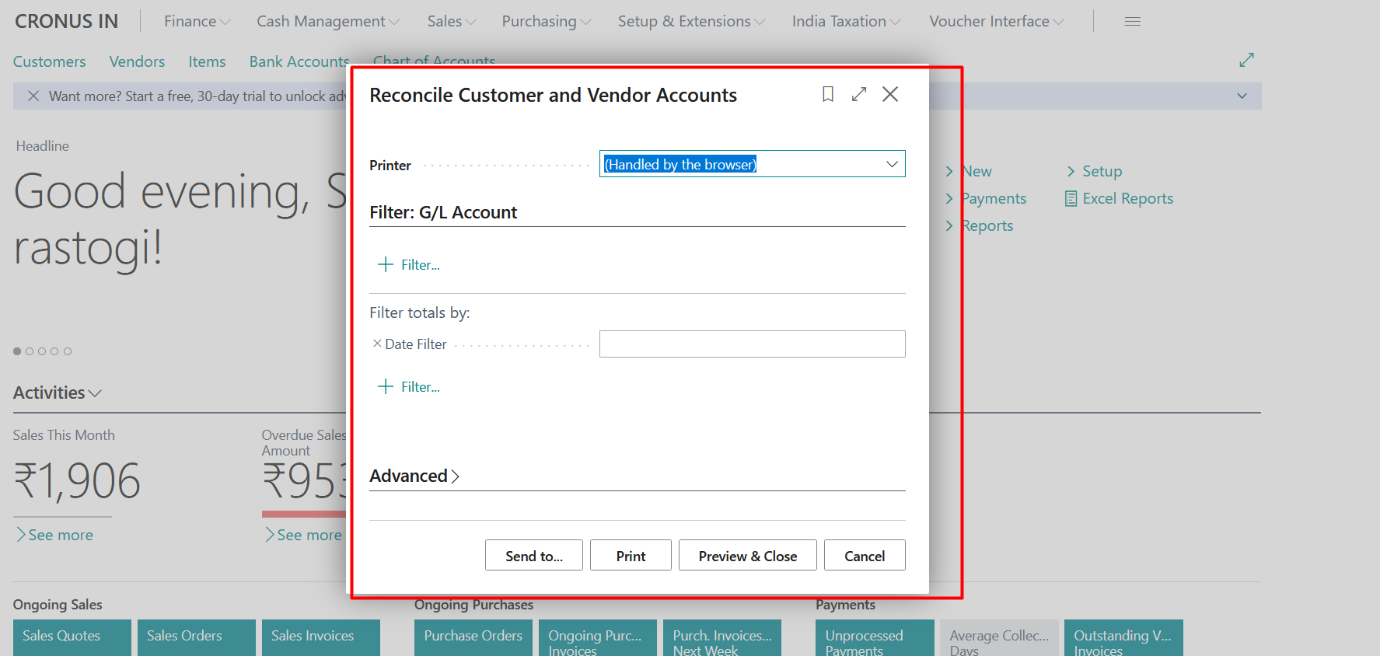1380x656 pixels.
Task: Open the Finance menu
Action: point(190,20)
